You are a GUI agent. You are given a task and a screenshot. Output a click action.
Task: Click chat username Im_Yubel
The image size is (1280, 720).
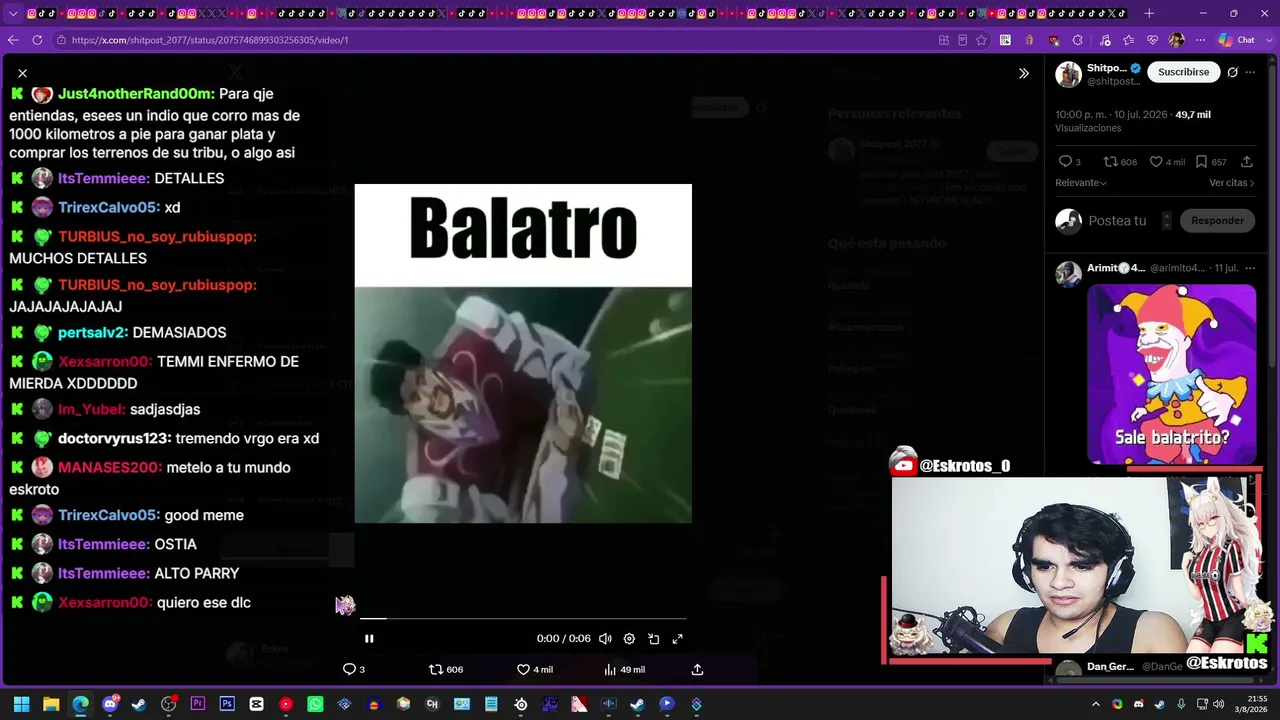click(91, 410)
